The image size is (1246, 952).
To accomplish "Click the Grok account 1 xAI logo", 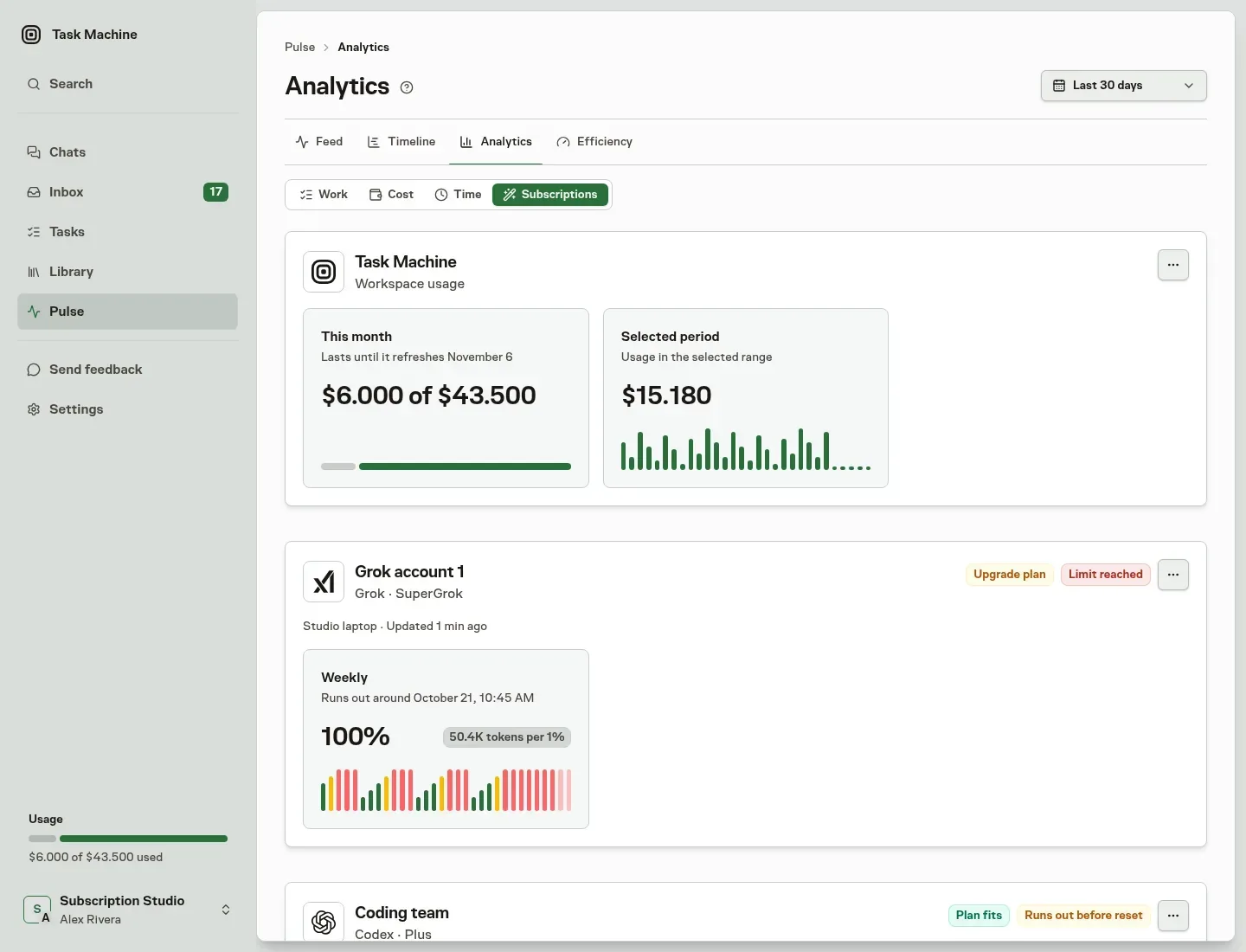I will point(324,582).
